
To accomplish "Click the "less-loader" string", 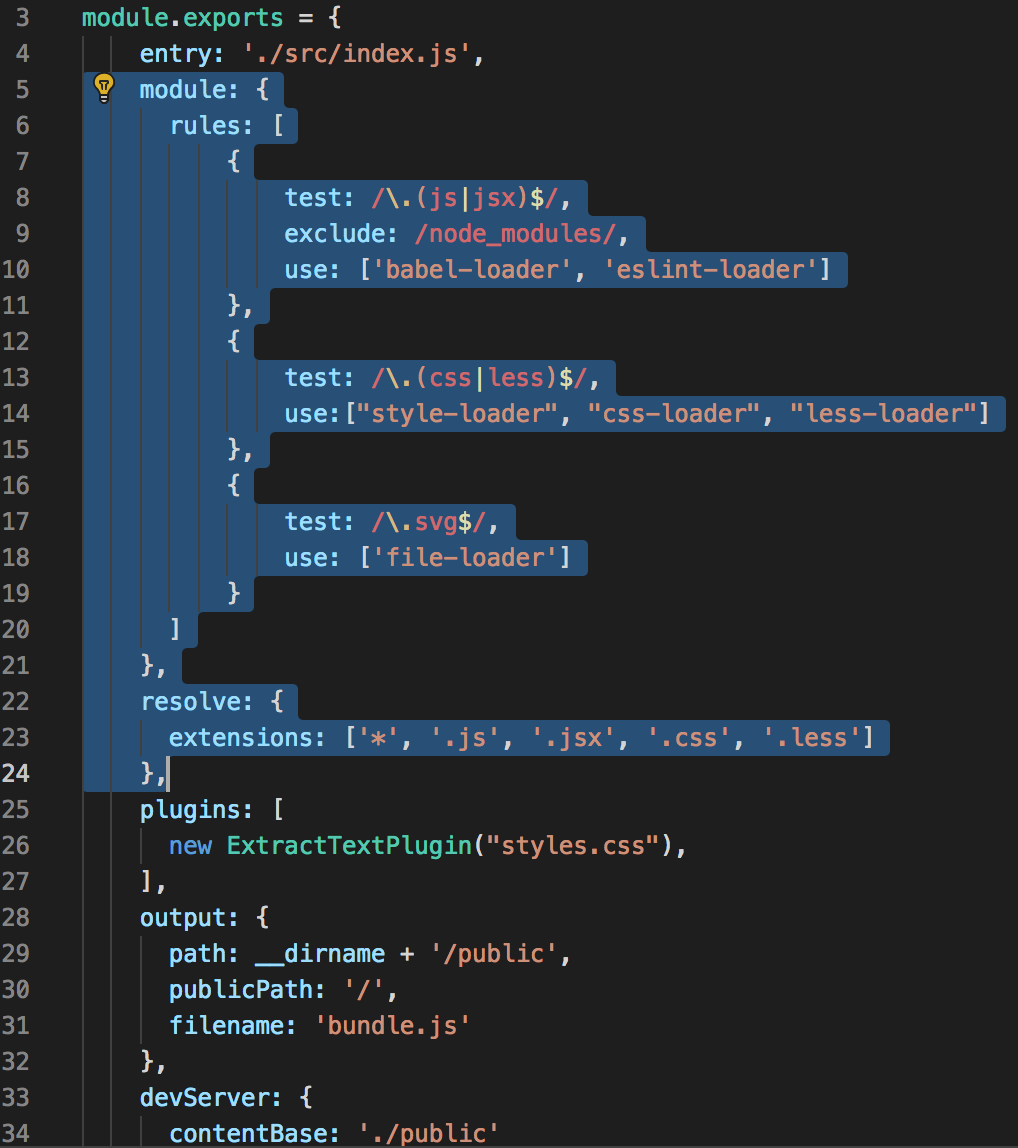I will (x=883, y=414).
